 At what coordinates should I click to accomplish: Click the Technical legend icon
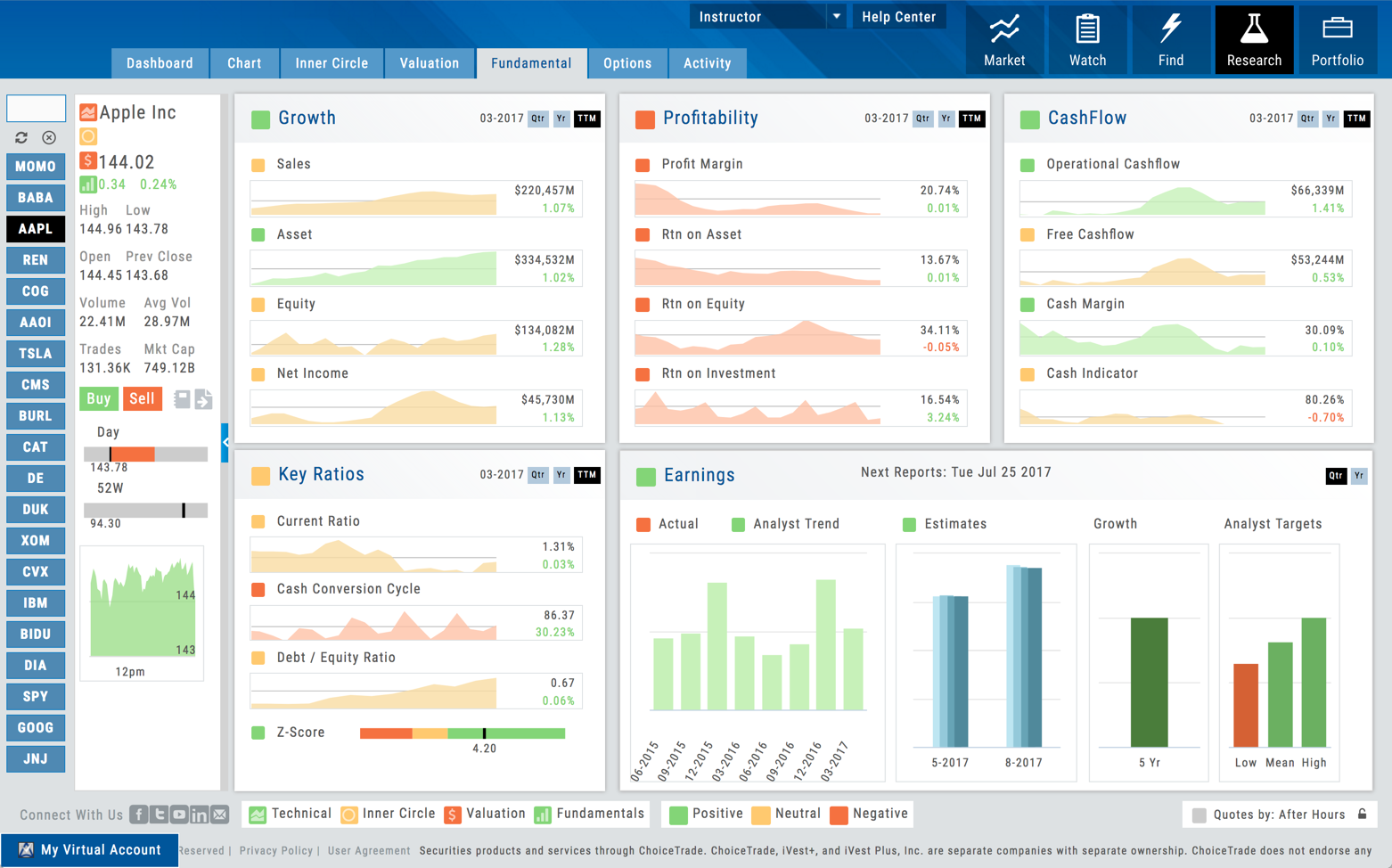pyautogui.click(x=258, y=815)
